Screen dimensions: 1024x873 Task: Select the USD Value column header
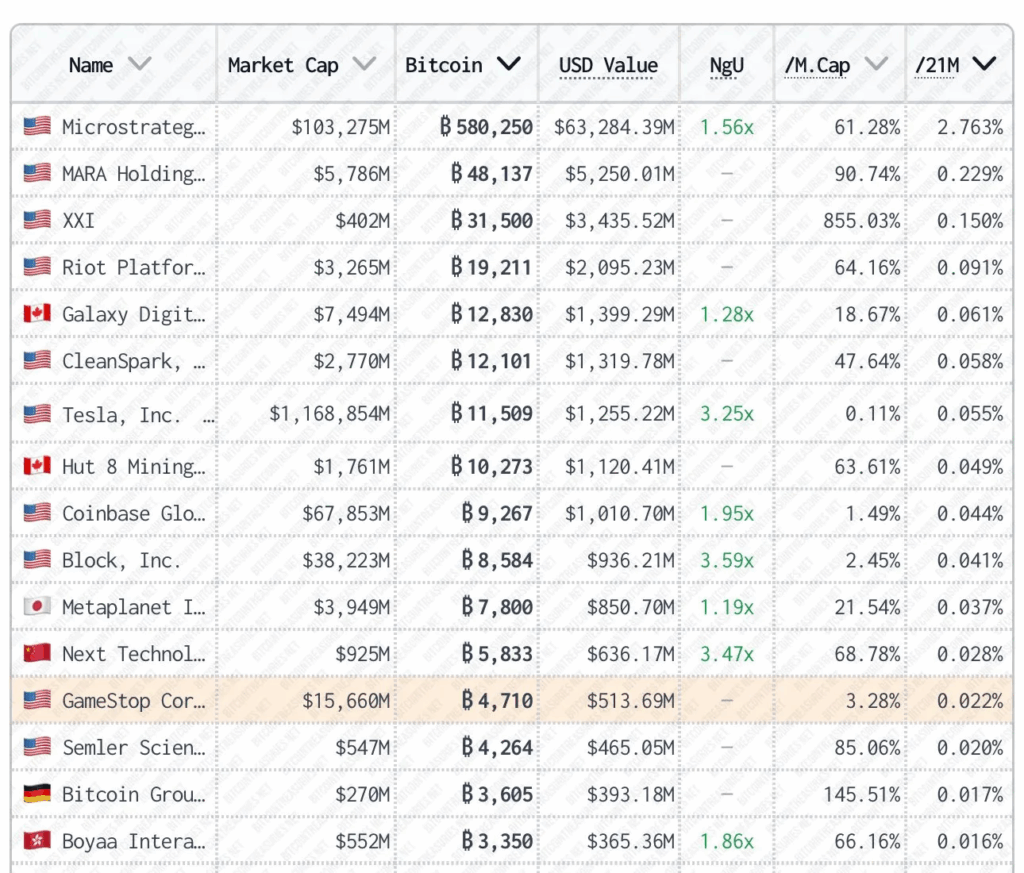pyautogui.click(x=608, y=66)
